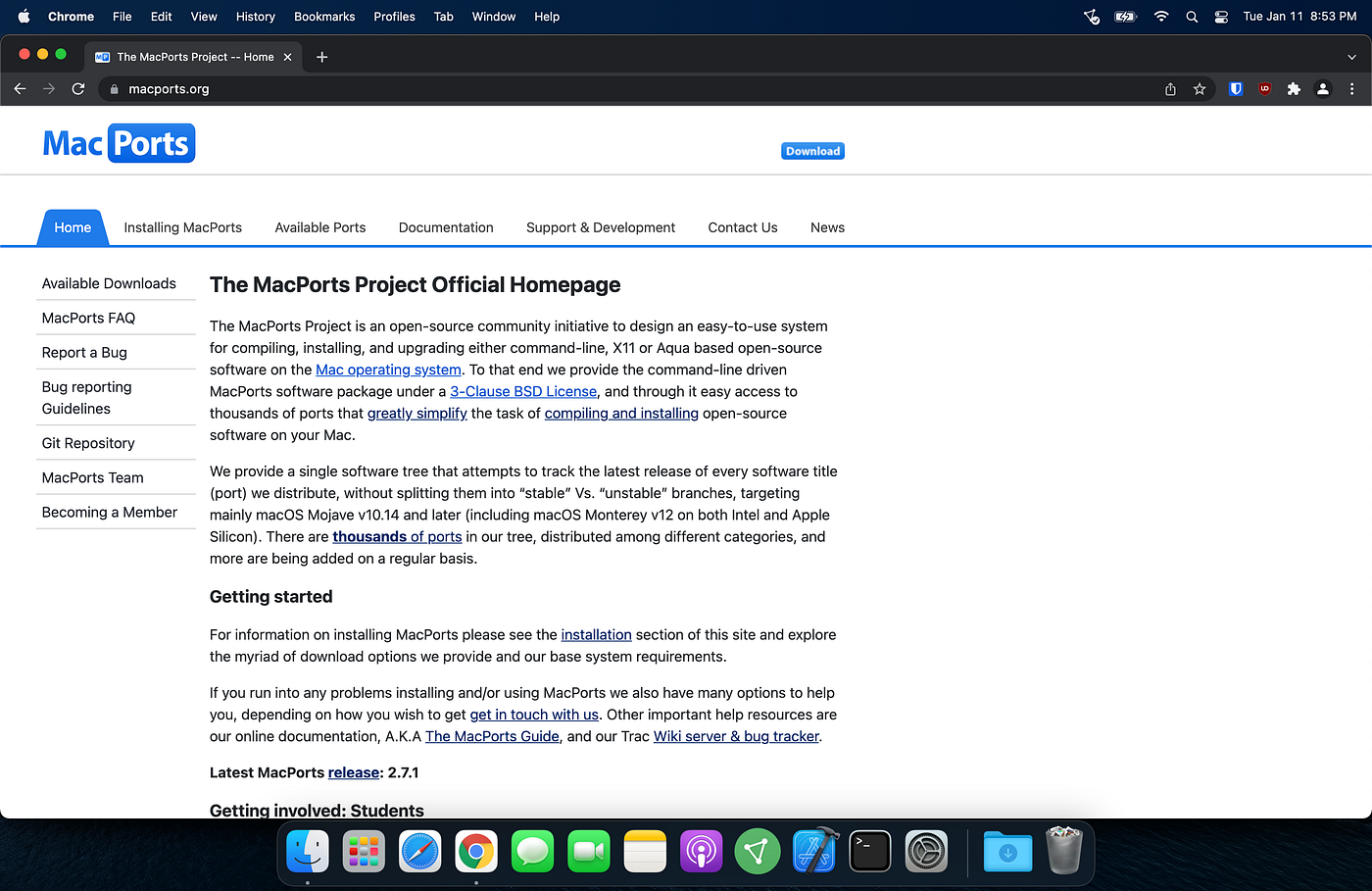Reload the macports.org page

point(78,88)
